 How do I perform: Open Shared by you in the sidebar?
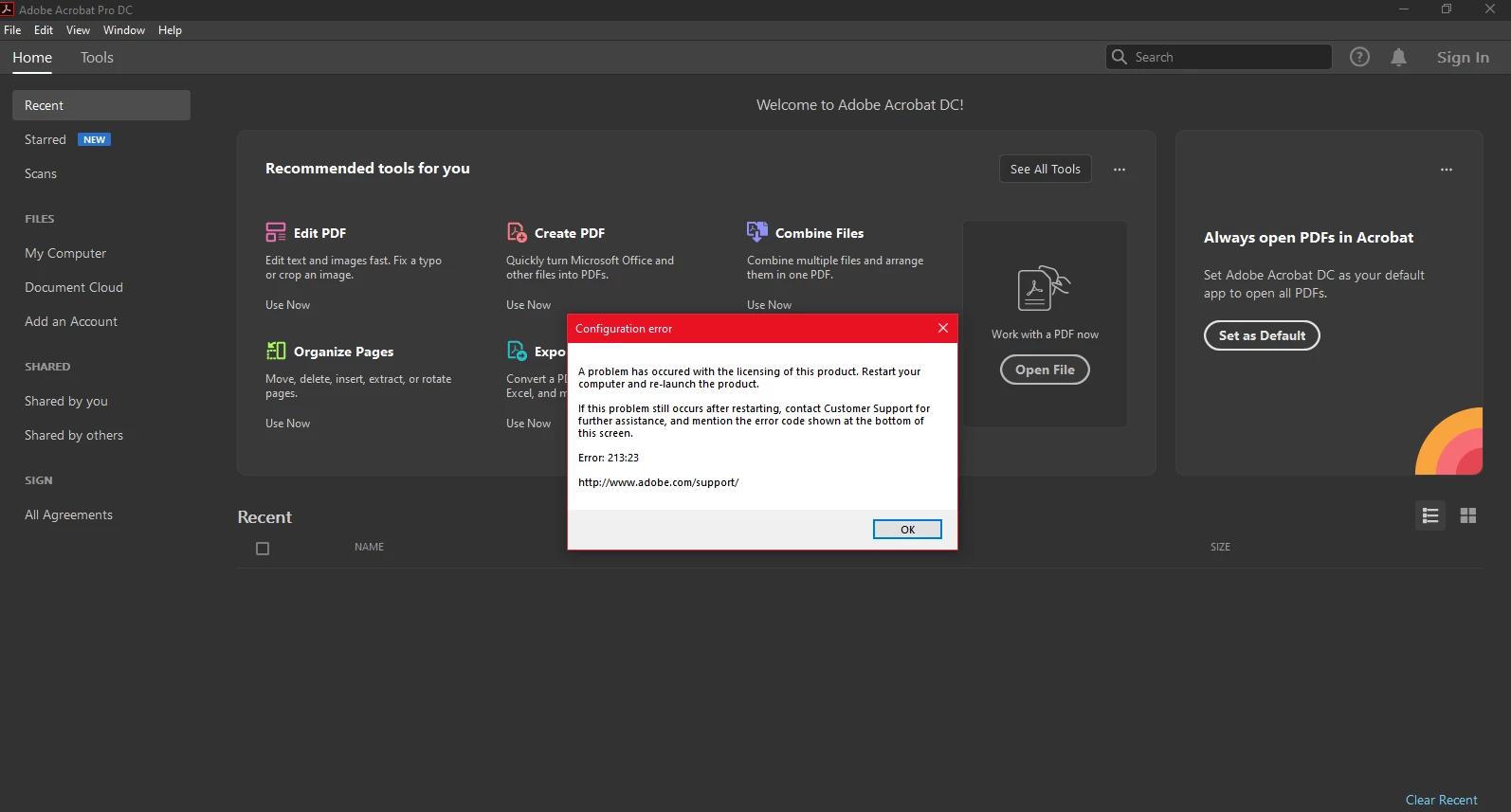click(x=66, y=401)
